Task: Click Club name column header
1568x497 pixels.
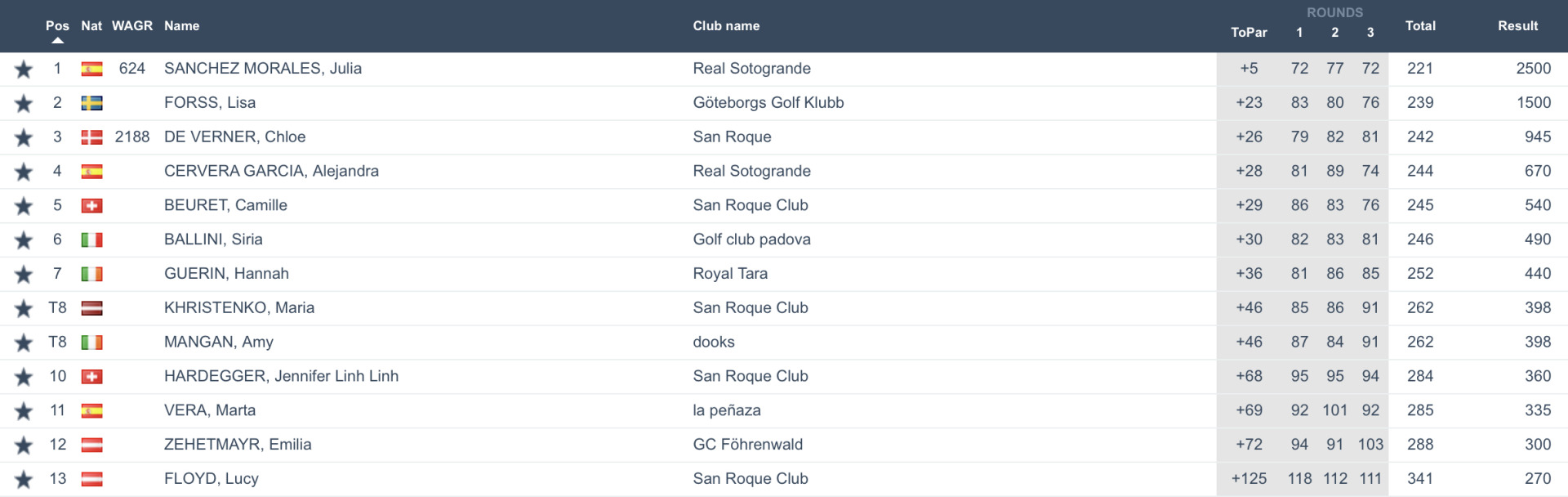Action: click(726, 26)
